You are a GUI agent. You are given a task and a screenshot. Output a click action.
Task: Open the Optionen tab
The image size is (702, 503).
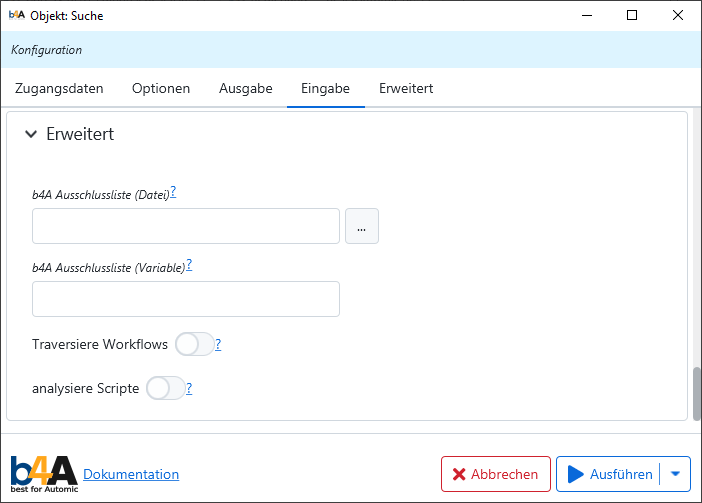pos(161,88)
